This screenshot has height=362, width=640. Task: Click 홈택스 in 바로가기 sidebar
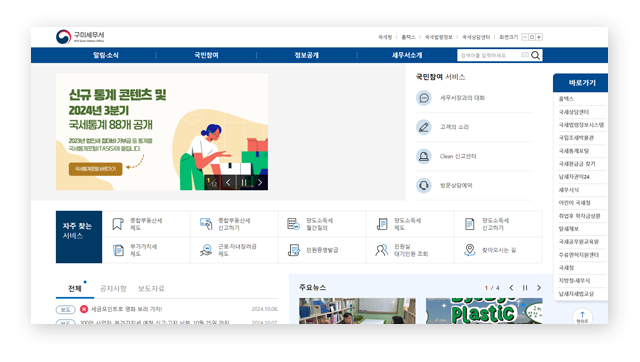click(x=566, y=99)
